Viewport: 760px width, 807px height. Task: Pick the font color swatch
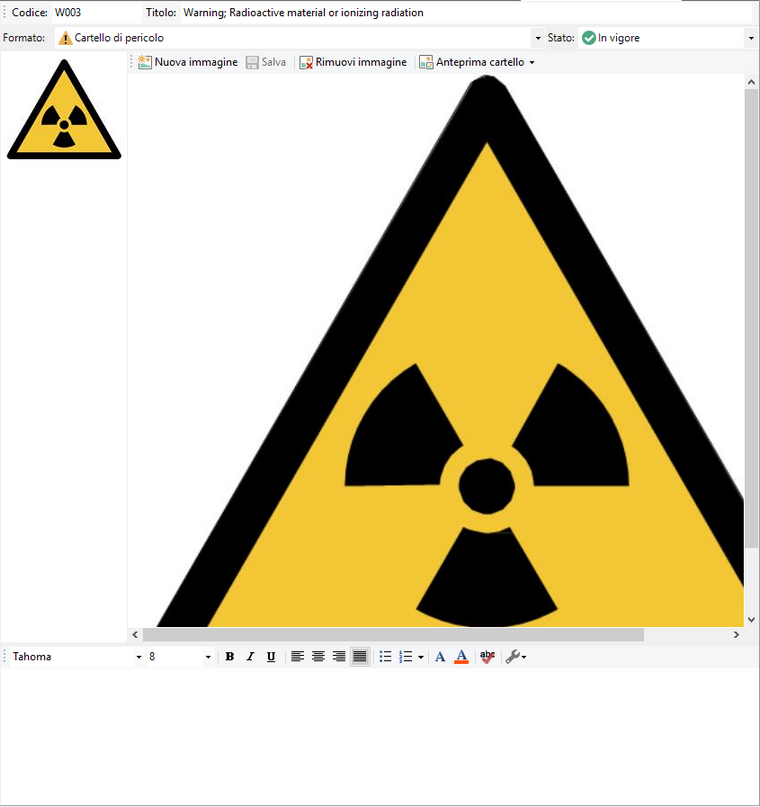pos(461,657)
